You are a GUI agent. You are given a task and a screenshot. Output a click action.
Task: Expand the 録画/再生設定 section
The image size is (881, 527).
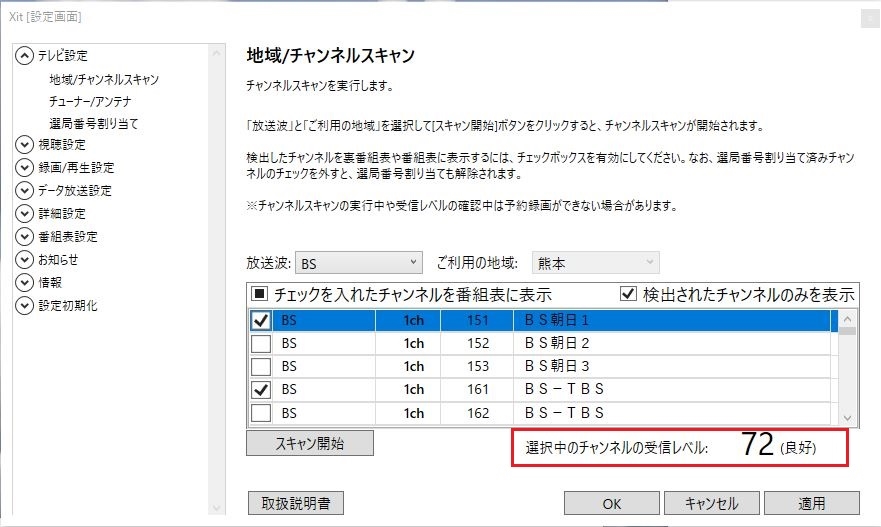click(x=24, y=167)
